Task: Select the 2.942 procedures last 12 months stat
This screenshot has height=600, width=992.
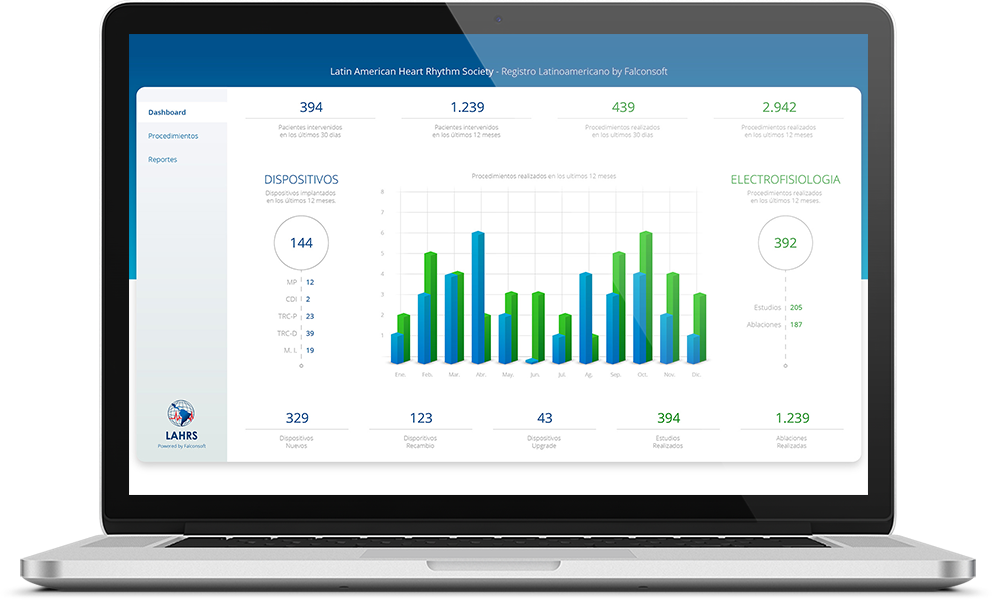Action: pyautogui.click(x=779, y=108)
